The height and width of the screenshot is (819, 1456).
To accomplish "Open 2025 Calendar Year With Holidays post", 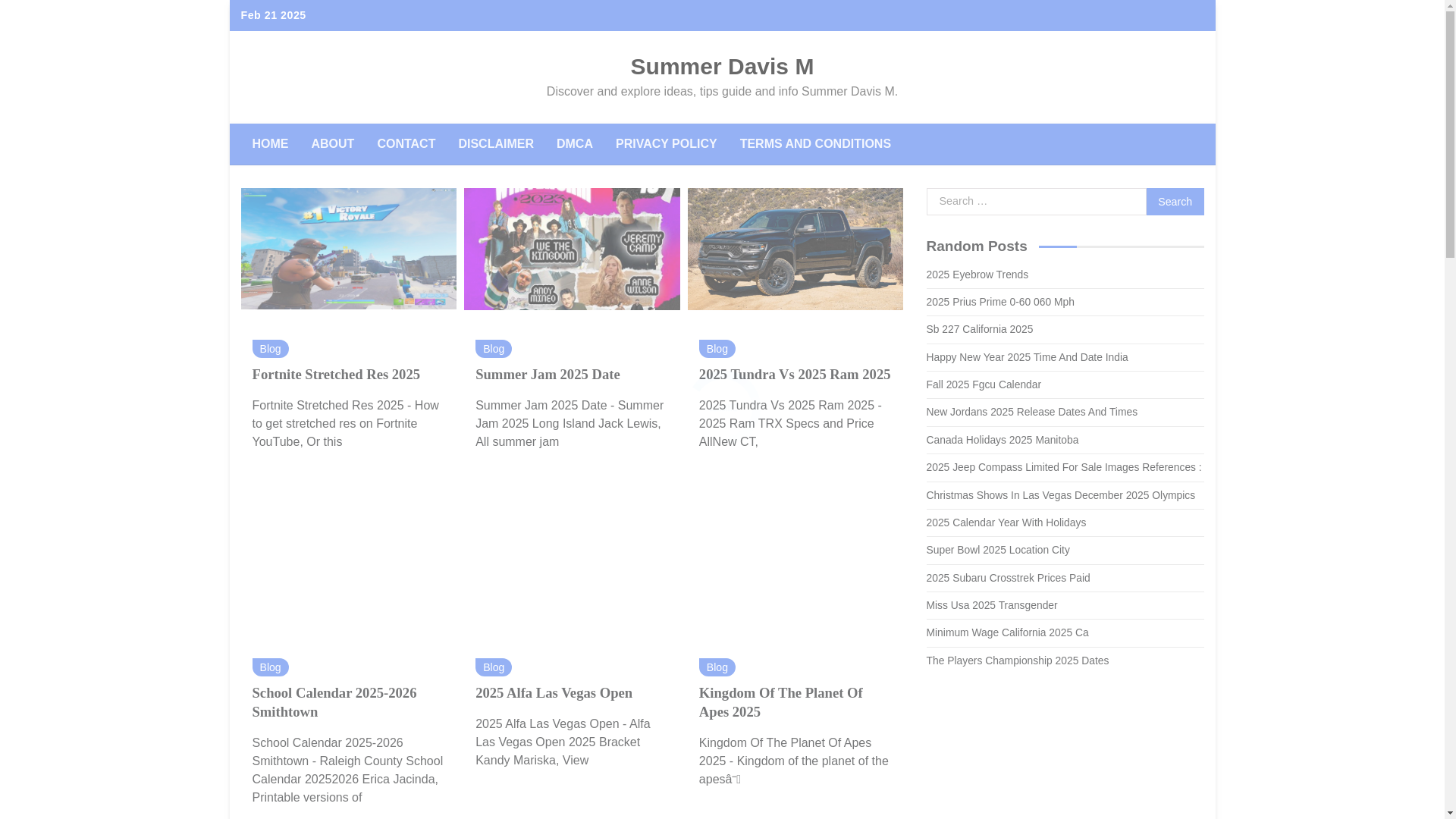I will tap(1006, 522).
